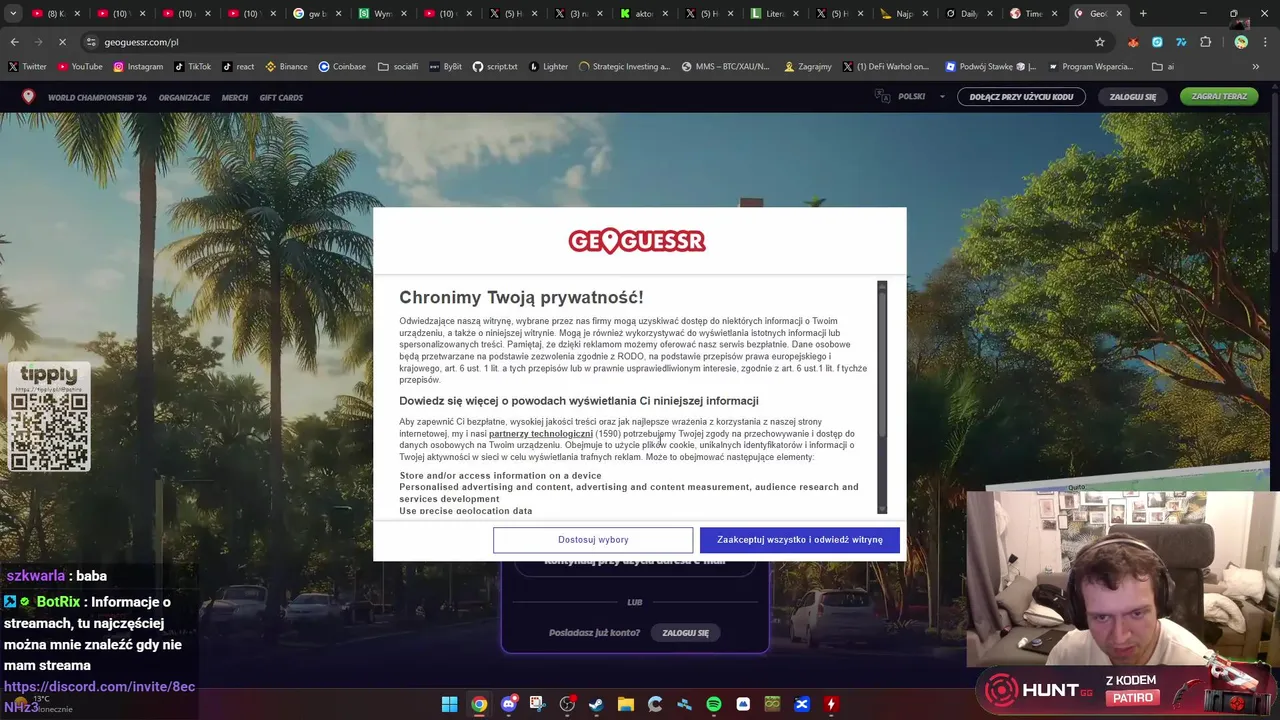Open the Extensions puzzle icon
This screenshot has width=1280, height=720.
[1205, 42]
